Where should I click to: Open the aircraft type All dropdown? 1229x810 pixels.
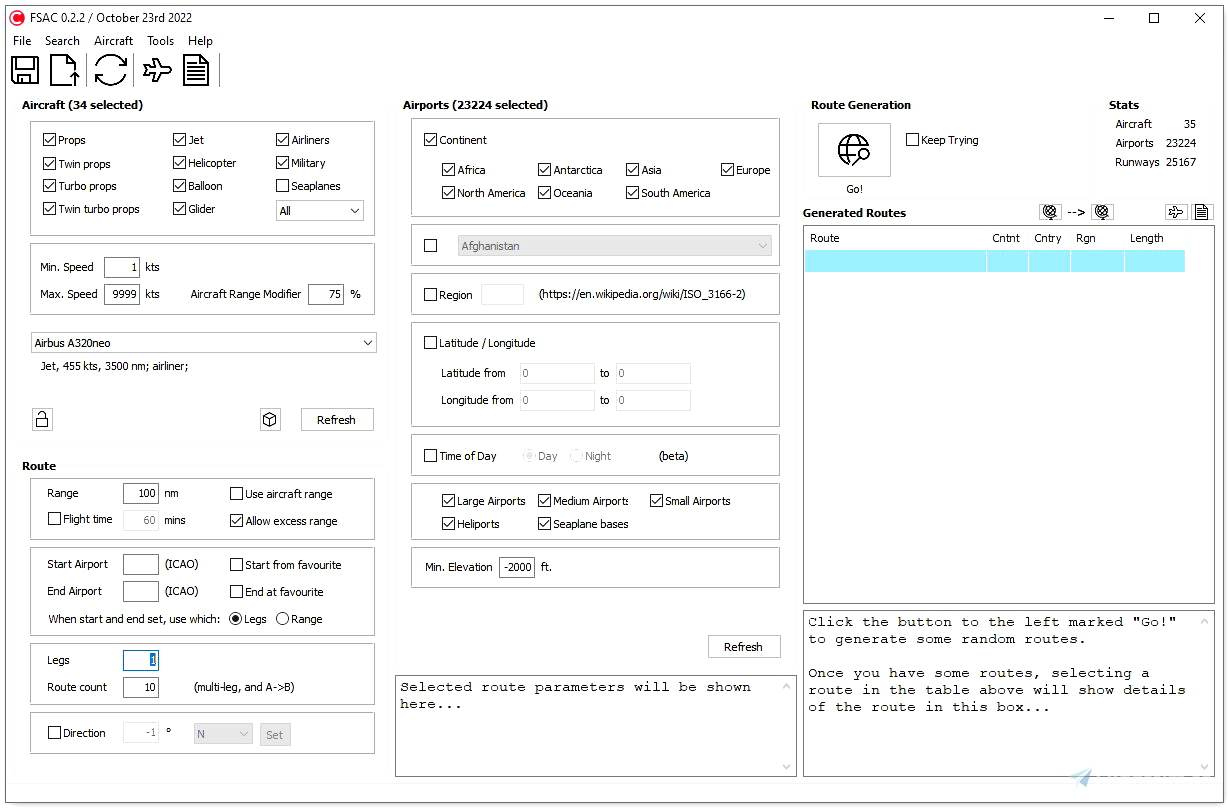point(319,210)
